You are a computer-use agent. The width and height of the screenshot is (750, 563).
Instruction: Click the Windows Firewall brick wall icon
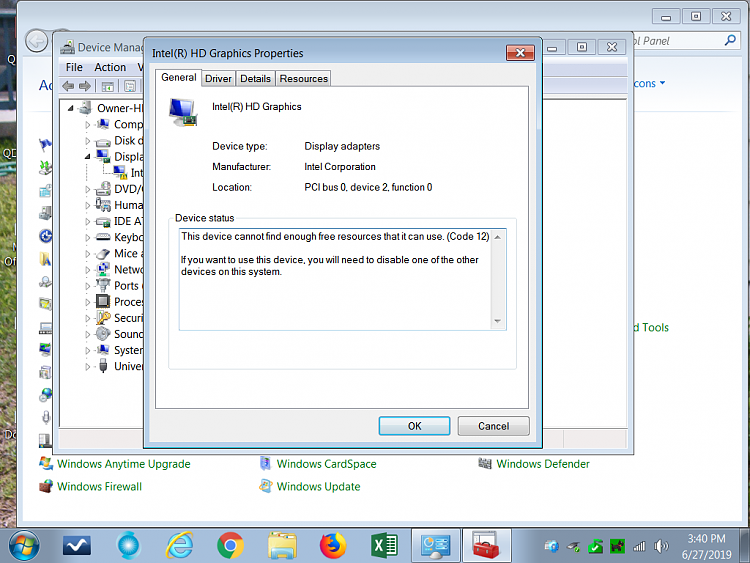pos(46,486)
